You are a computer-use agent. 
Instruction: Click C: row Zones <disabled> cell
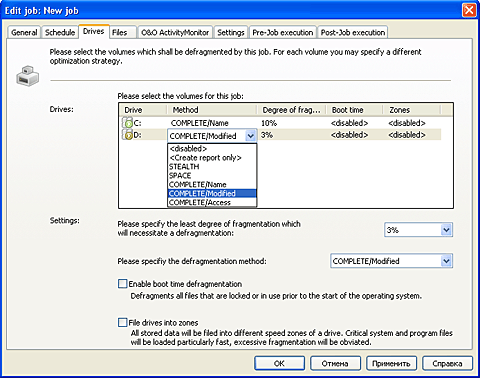(x=407, y=123)
